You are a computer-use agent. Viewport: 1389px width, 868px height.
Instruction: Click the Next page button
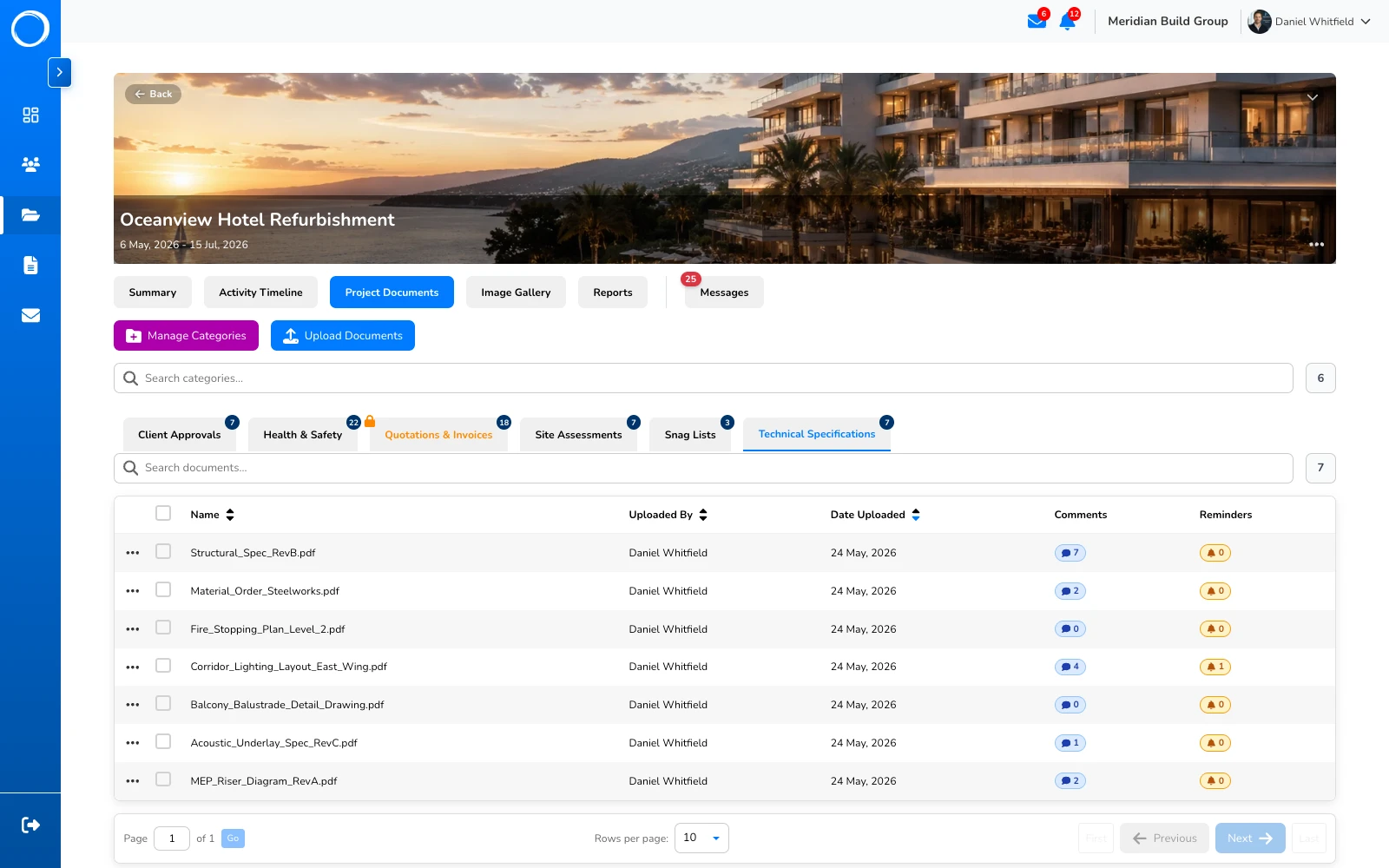coord(1250,838)
